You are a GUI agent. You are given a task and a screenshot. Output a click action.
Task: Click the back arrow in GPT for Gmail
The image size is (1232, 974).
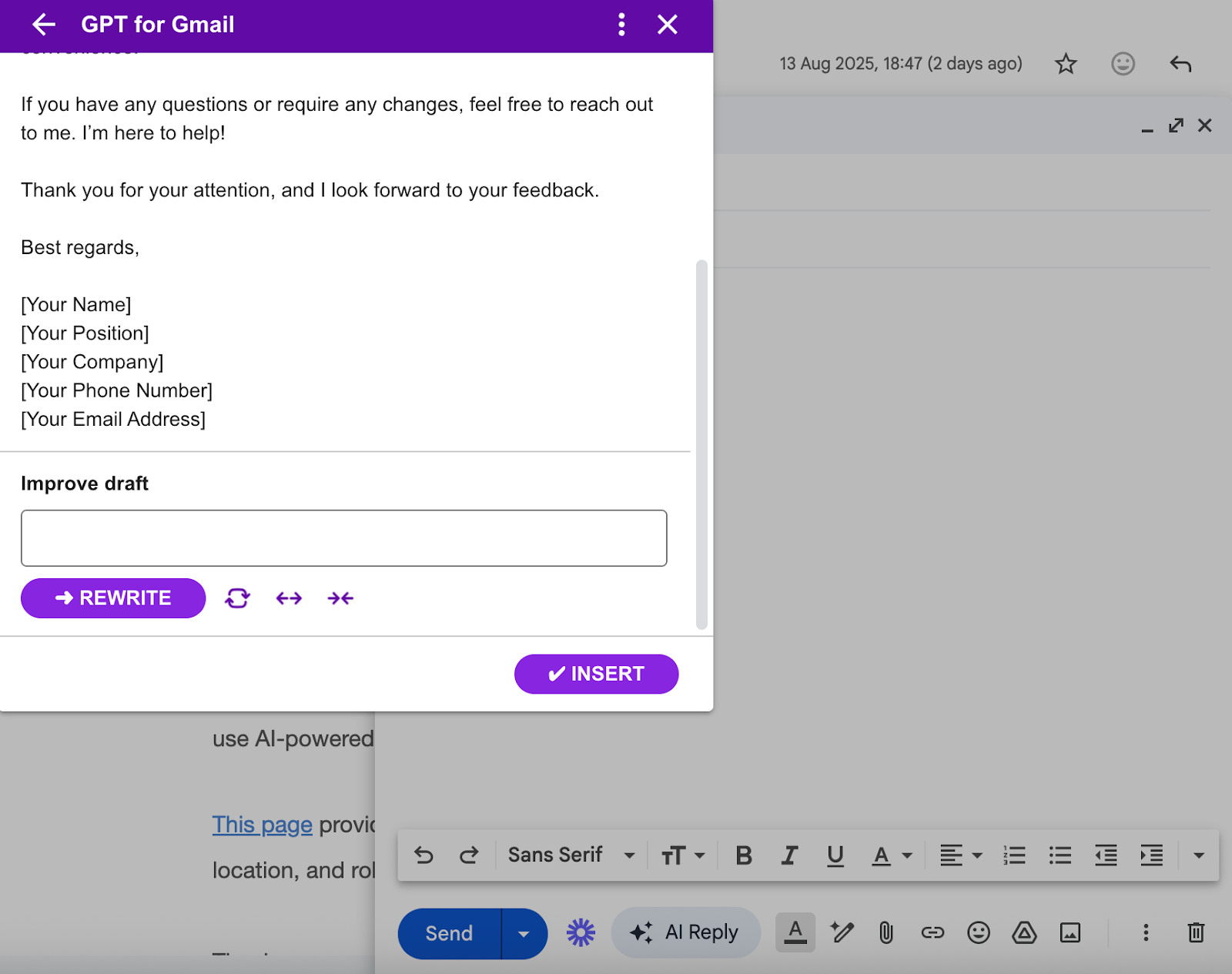(x=44, y=25)
